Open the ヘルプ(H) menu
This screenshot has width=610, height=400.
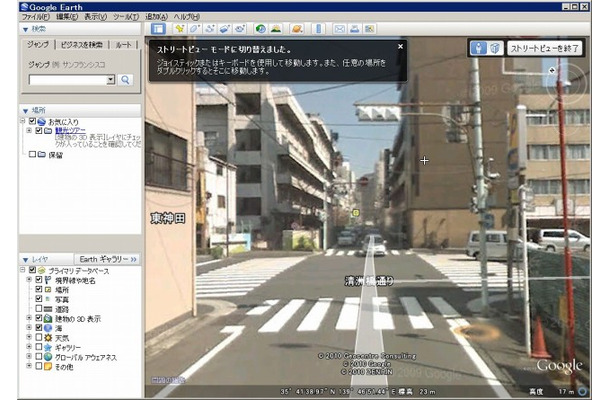pos(187,17)
